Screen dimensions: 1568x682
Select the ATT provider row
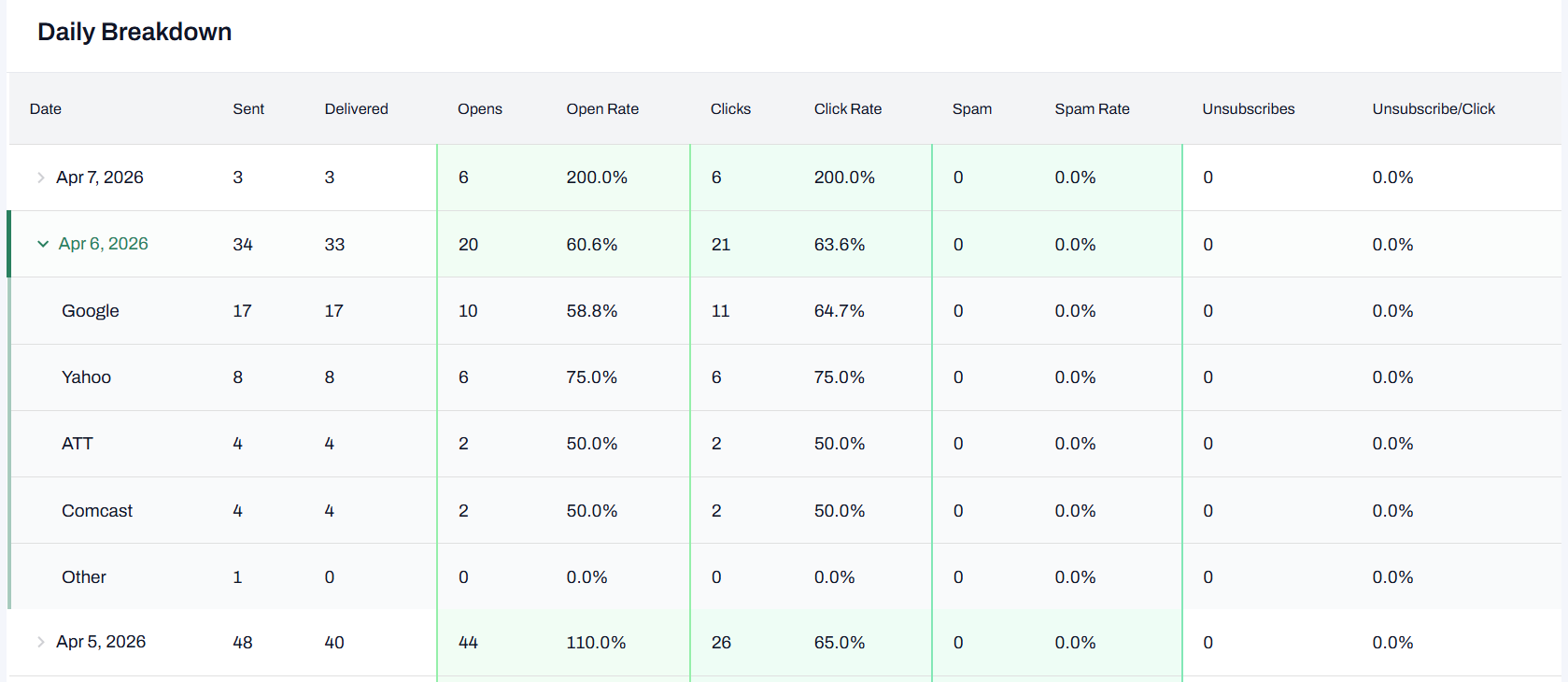tap(78, 444)
